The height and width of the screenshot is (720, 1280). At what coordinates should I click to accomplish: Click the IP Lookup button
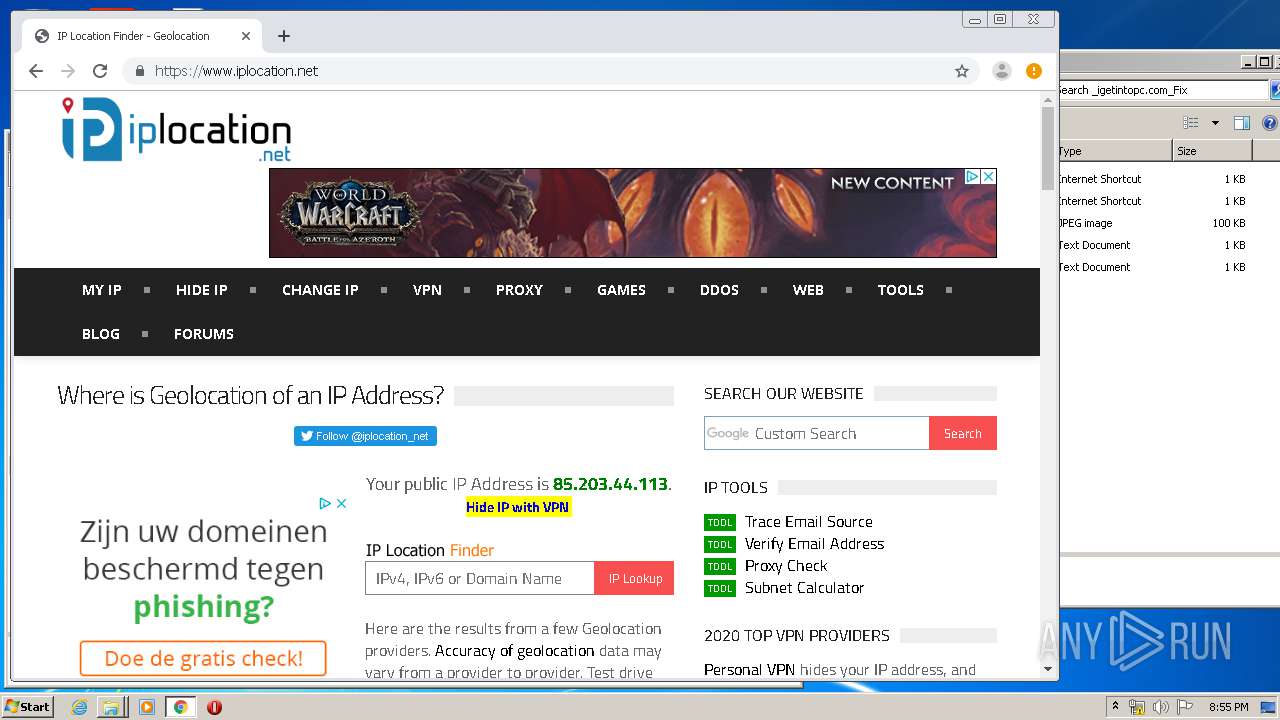pyautogui.click(x=635, y=578)
